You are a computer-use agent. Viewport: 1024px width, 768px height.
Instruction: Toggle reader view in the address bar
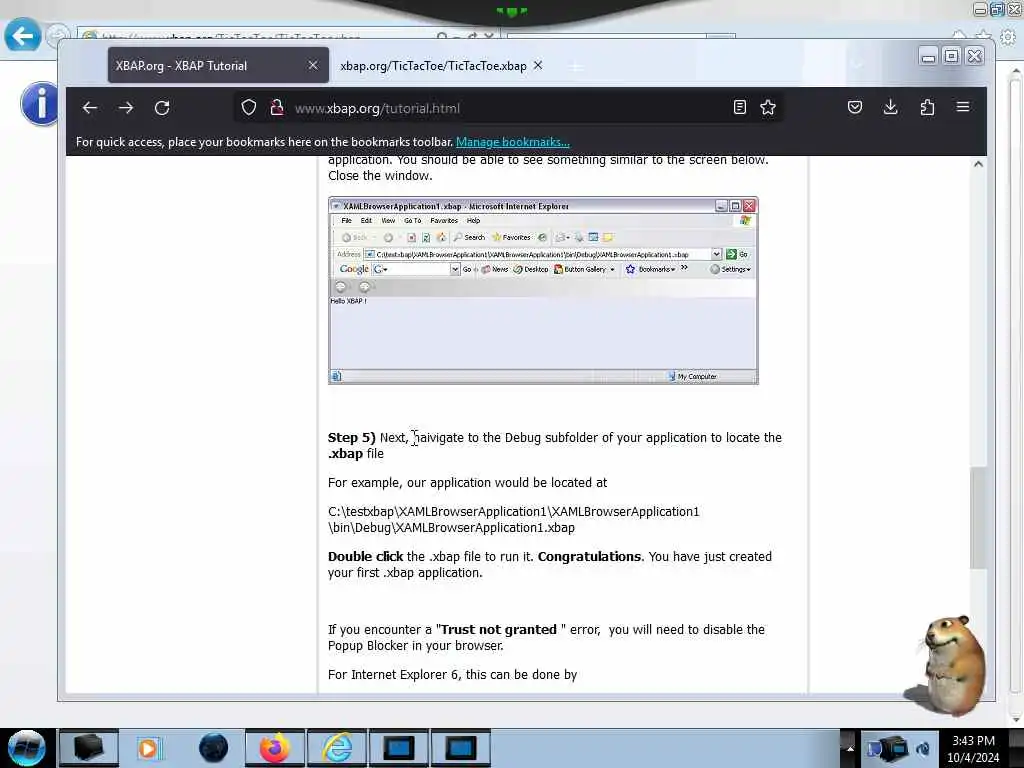(739, 108)
